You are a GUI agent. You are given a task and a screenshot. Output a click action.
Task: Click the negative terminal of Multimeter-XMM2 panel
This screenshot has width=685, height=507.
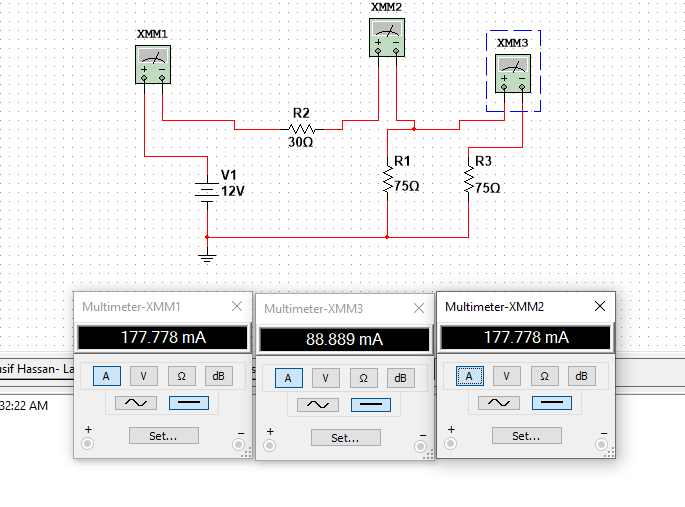point(602,445)
